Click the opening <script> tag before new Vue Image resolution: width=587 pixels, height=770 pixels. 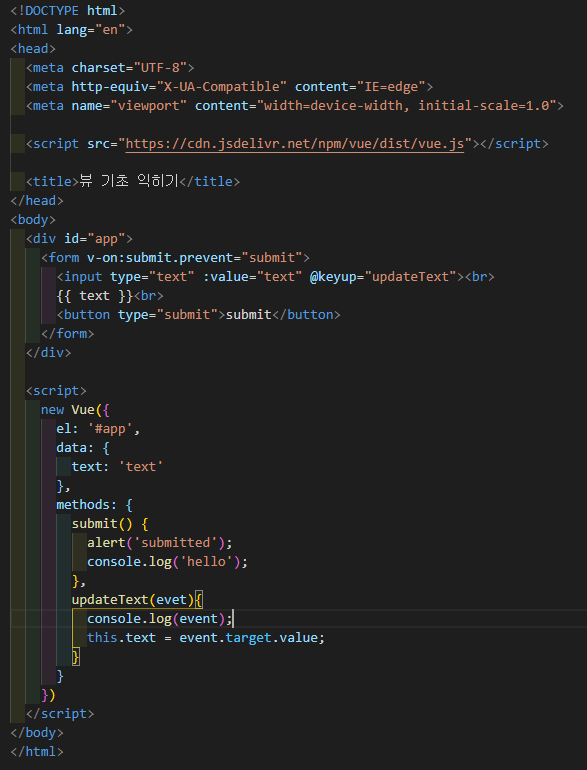56,391
